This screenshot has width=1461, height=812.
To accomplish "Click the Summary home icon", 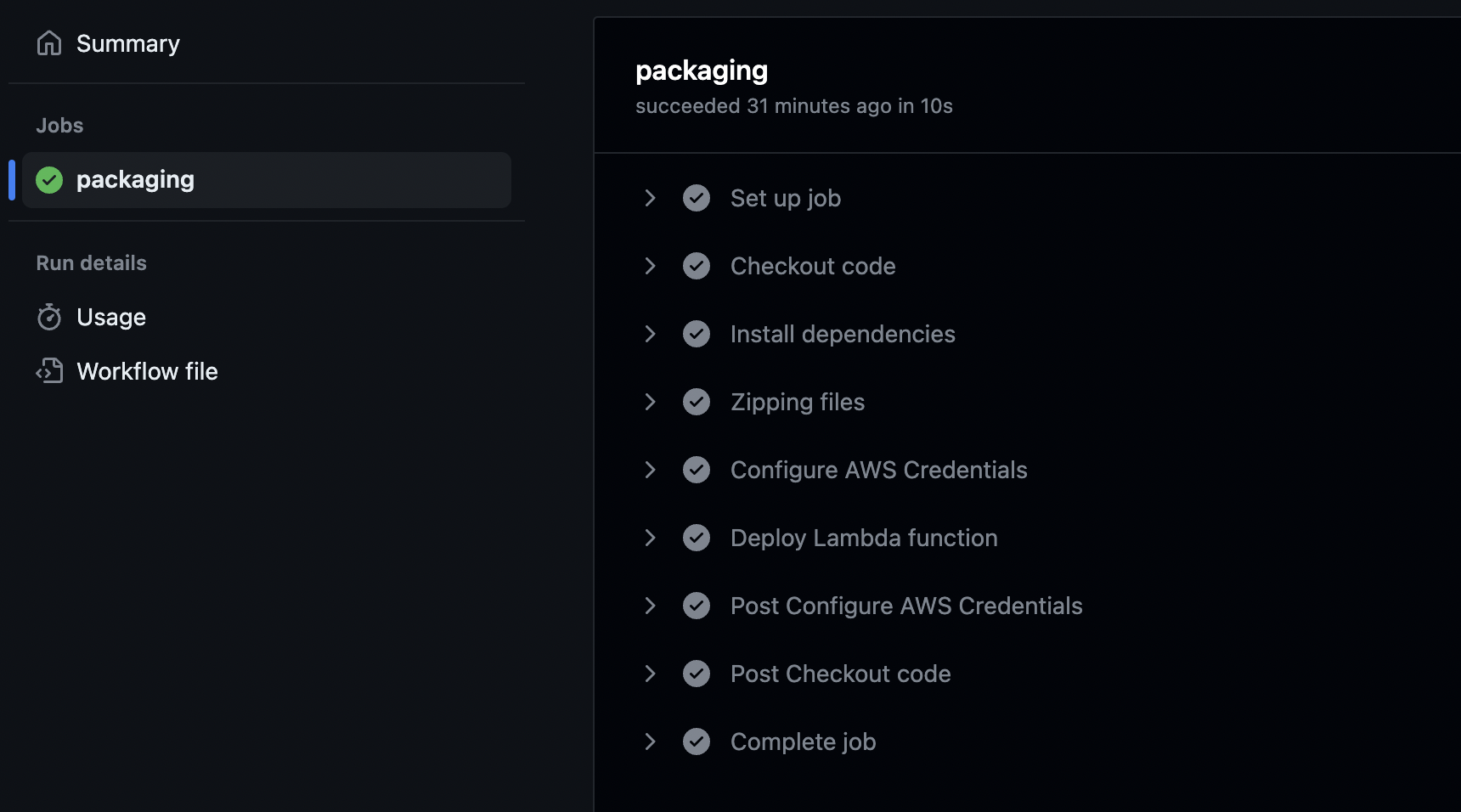I will coord(49,42).
